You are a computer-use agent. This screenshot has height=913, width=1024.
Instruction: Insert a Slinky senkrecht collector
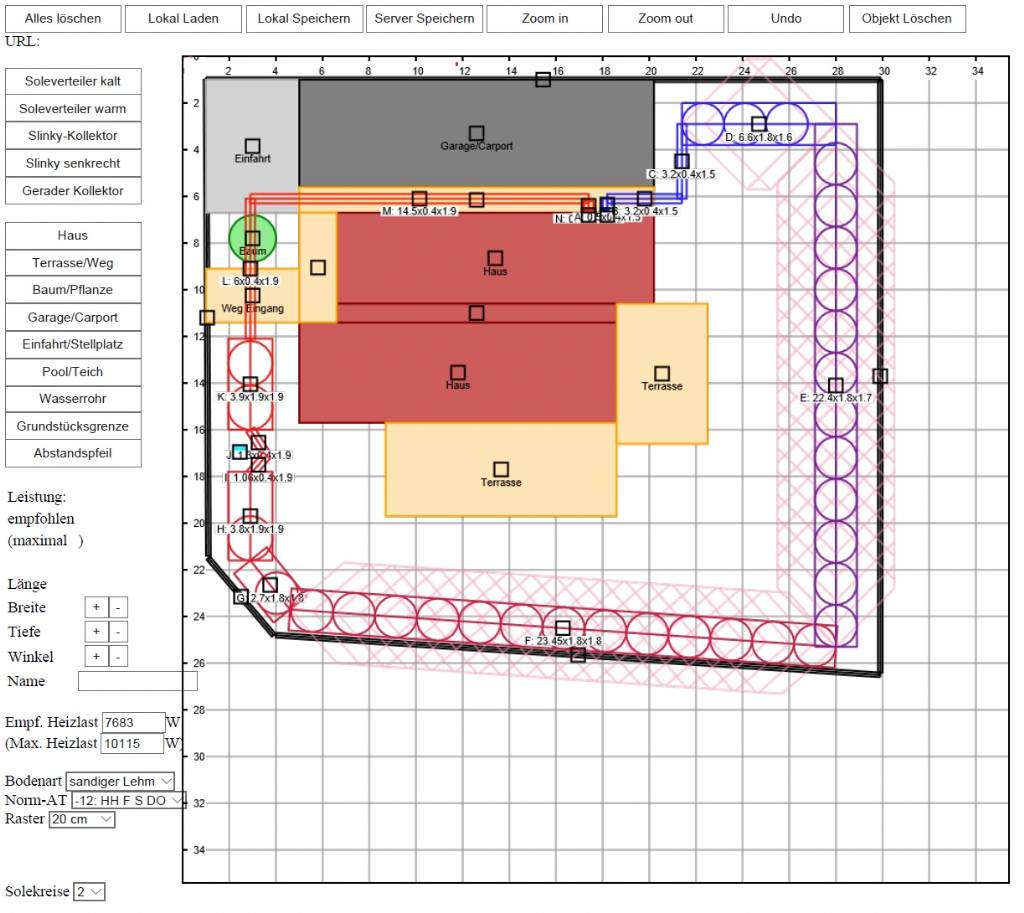pyautogui.click(x=73, y=163)
